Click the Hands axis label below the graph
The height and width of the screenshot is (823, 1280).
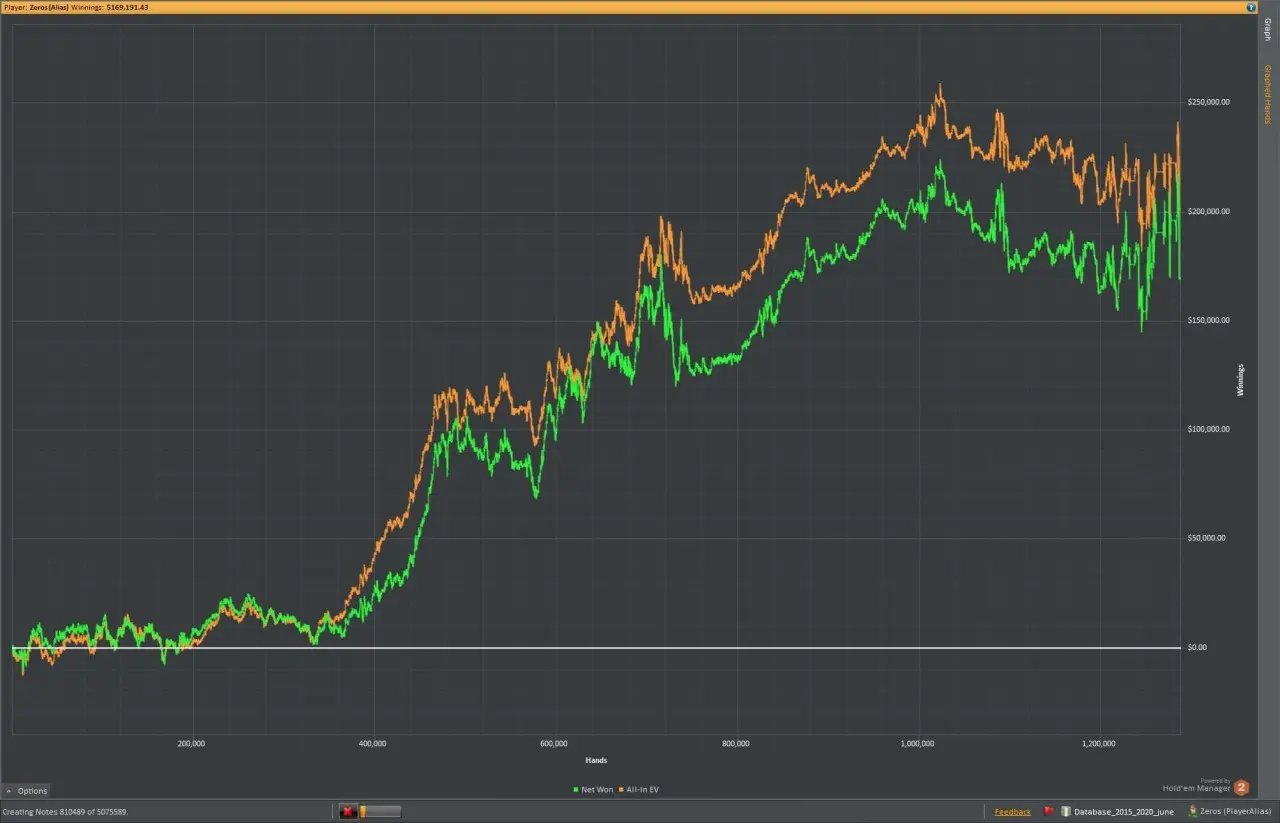596,760
